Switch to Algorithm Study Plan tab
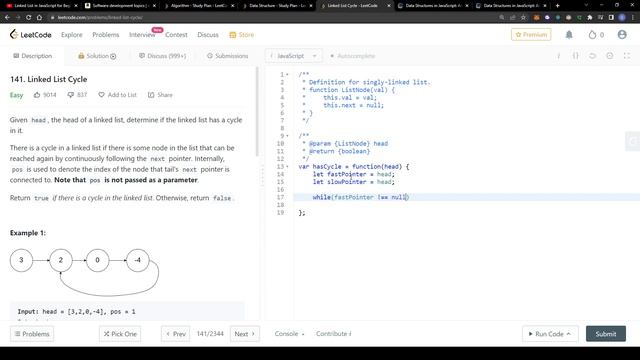 (198, 6)
